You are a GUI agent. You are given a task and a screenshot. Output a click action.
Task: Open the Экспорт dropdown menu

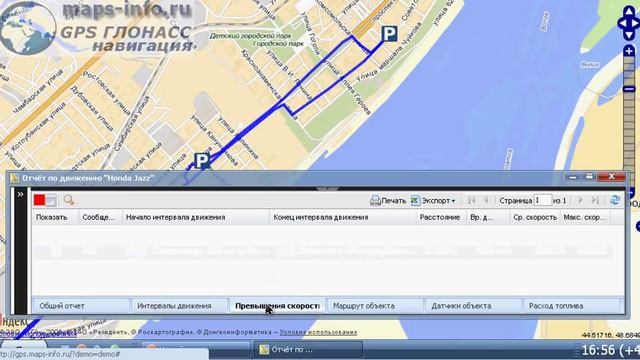pyautogui.click(x=433, y=201)
